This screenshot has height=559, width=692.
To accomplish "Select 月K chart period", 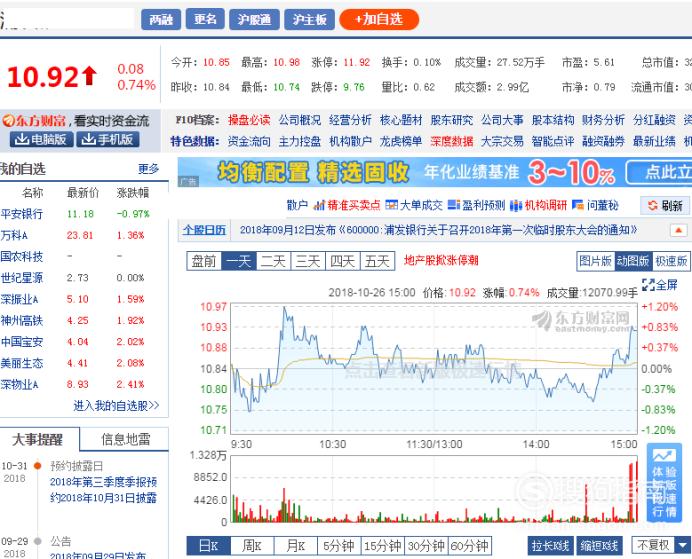I will tap(296, 546).
